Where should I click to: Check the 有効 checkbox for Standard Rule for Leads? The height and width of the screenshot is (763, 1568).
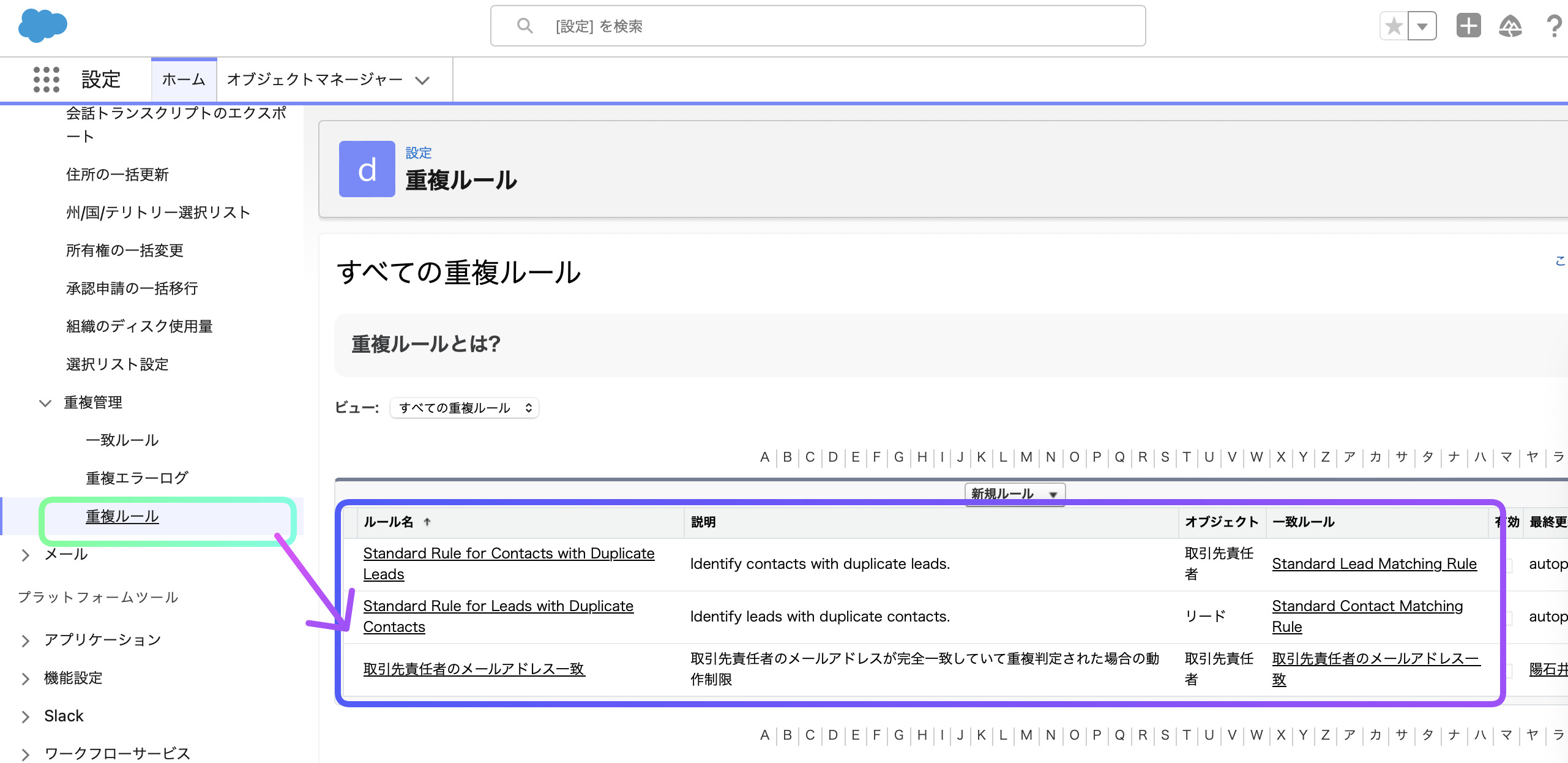pyautogui.click(x=1509, y=618)
